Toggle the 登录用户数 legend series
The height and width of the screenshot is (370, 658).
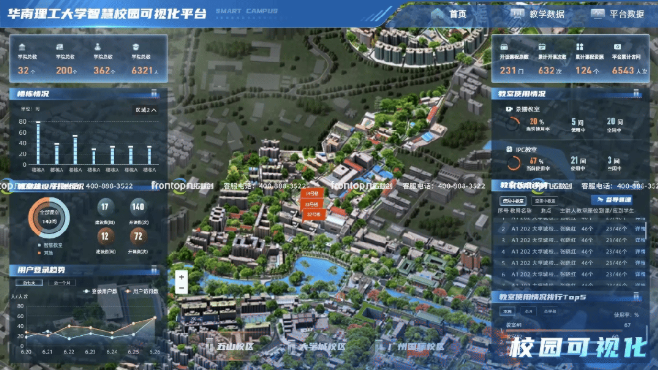coord(101,291)
